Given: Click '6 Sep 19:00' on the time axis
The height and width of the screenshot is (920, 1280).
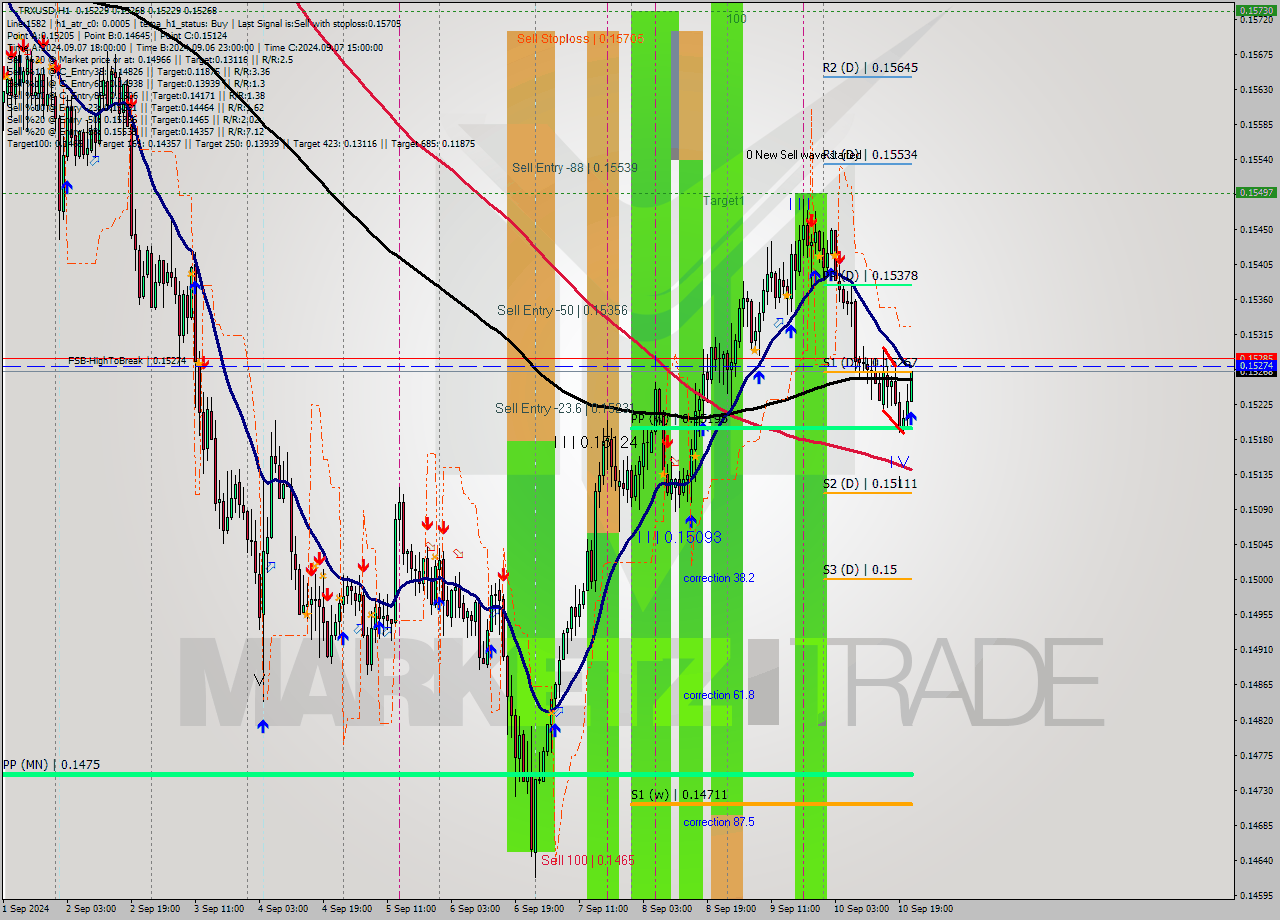Looking at the screenshot, I should coord(538,909).
